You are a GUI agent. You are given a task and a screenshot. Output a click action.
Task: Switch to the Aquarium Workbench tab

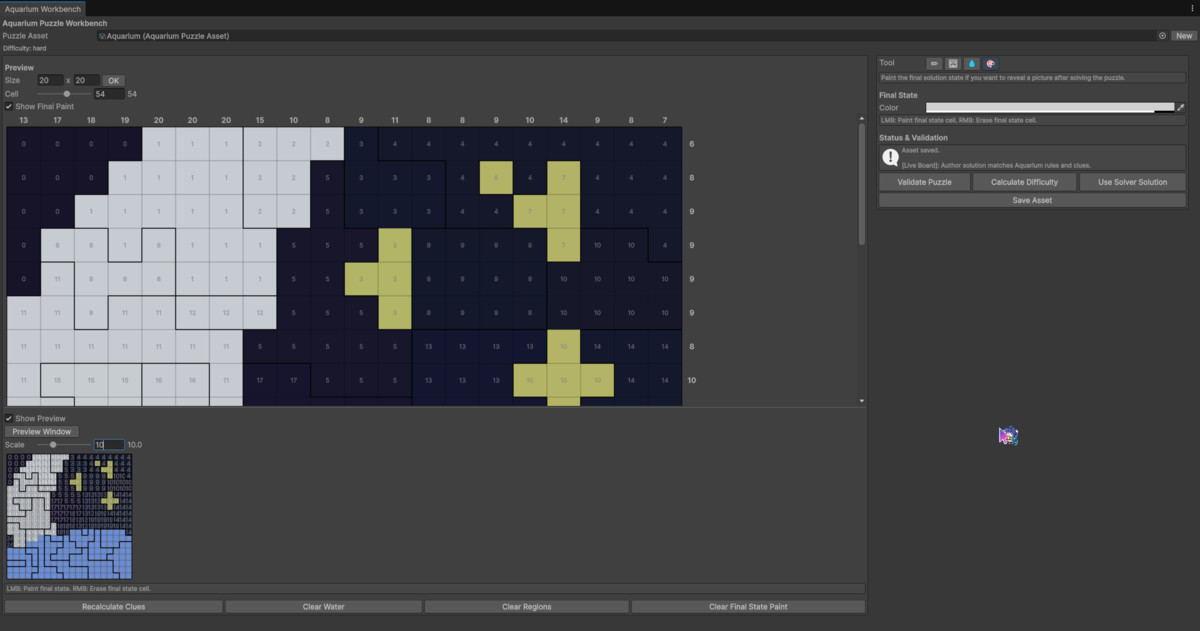42,8
